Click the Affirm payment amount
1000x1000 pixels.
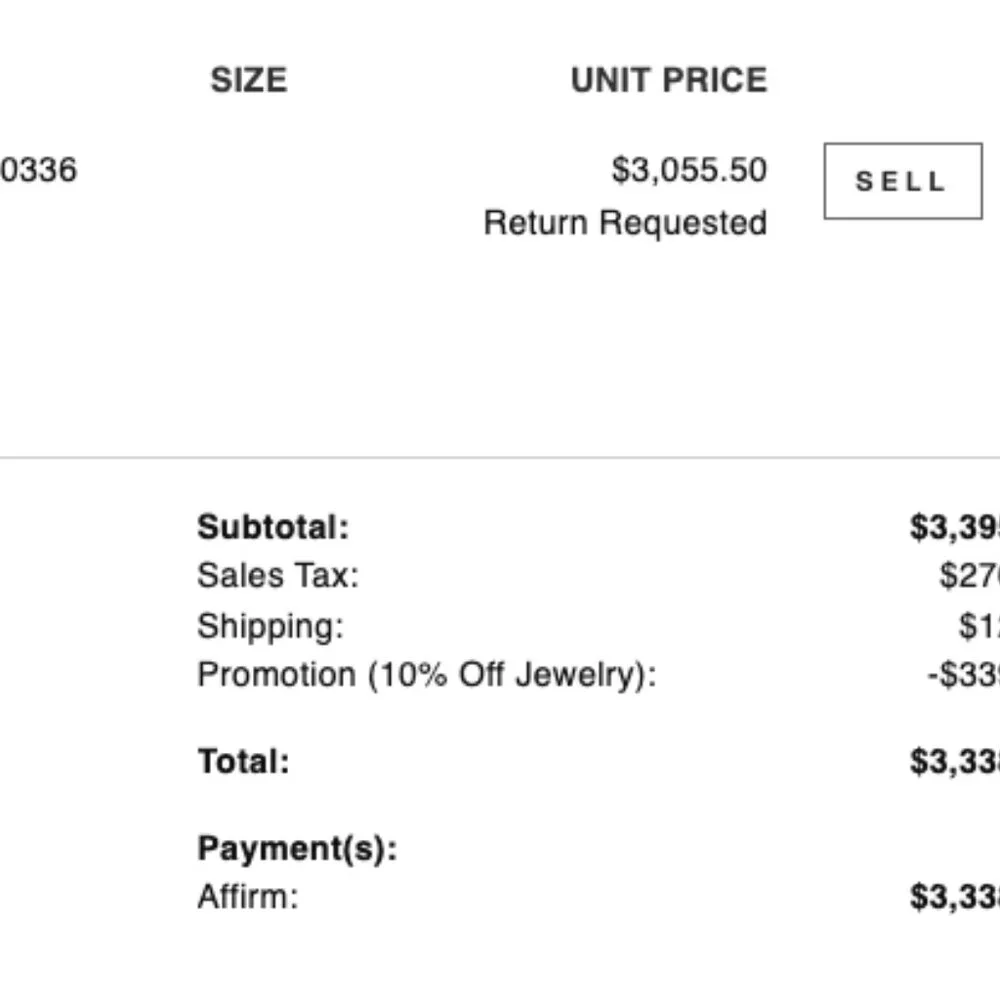tap(955, 896)
